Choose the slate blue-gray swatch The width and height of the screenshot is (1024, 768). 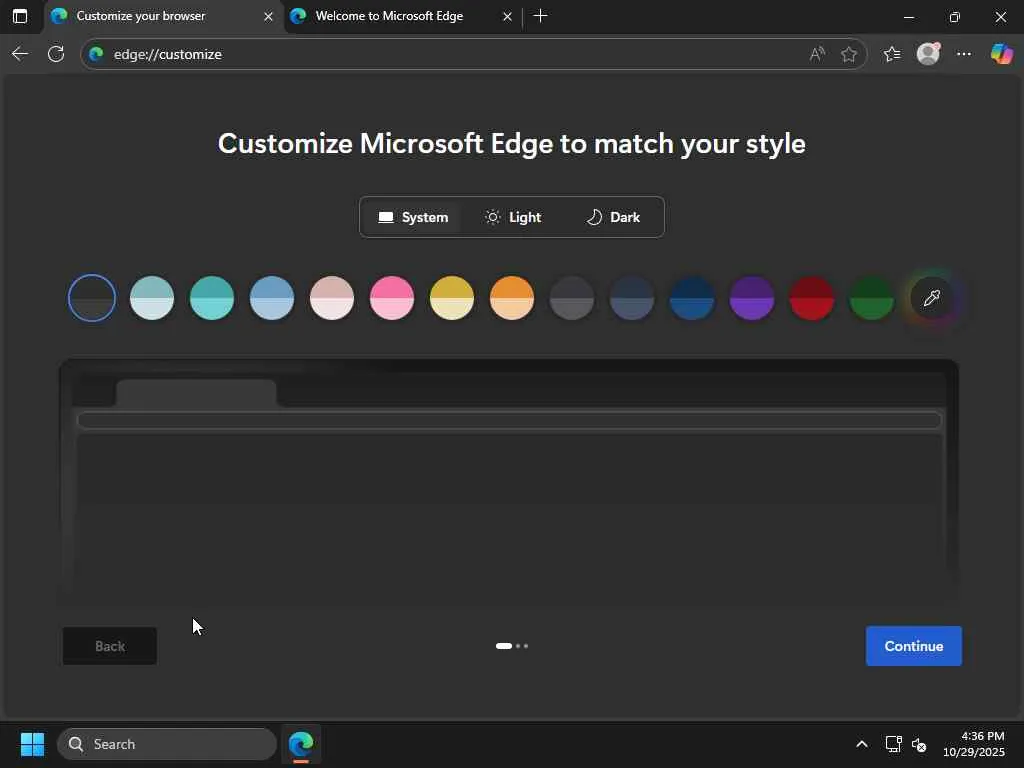coord(632,298)
